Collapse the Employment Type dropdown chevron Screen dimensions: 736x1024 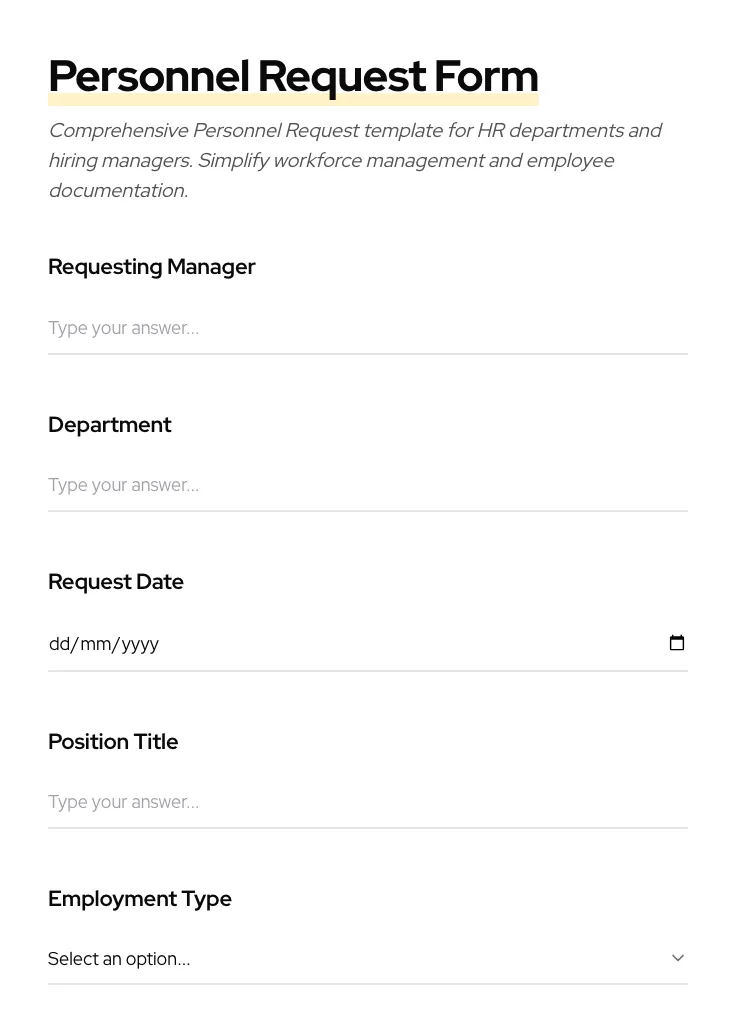pos(678,957)
